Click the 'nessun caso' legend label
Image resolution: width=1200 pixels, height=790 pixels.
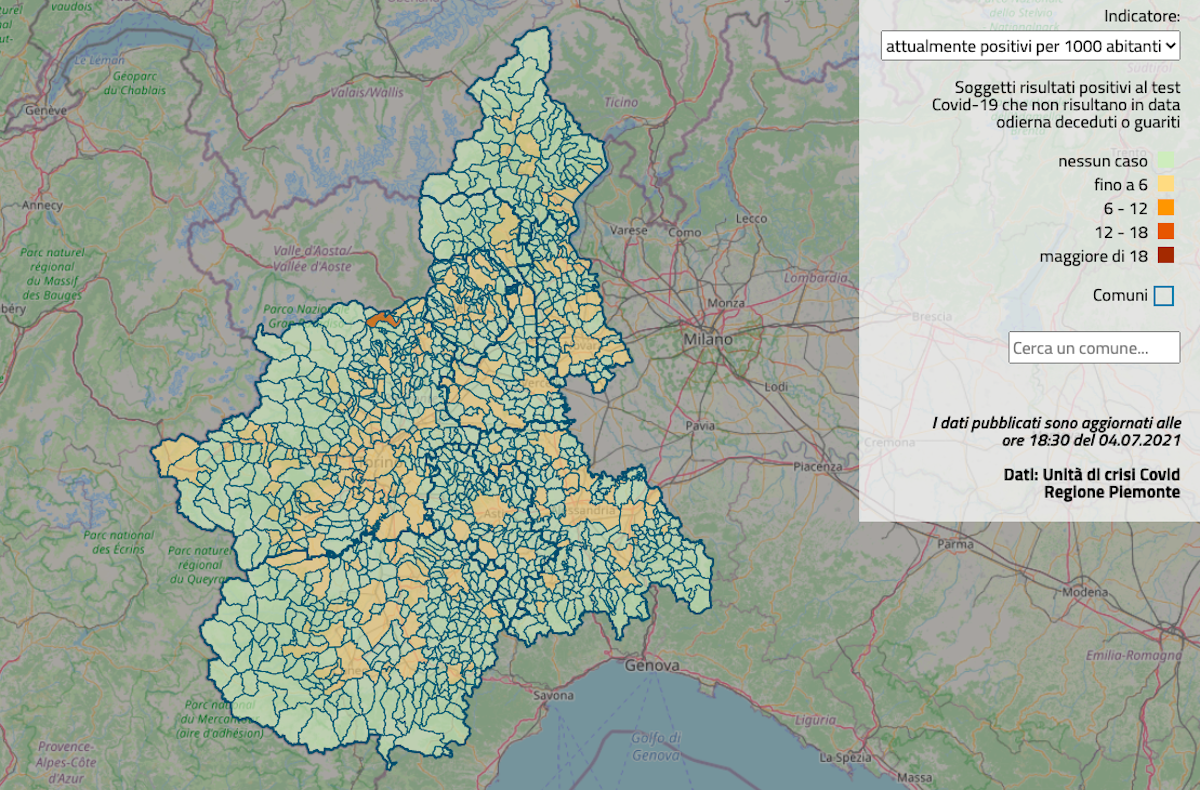pos(1103,161)
